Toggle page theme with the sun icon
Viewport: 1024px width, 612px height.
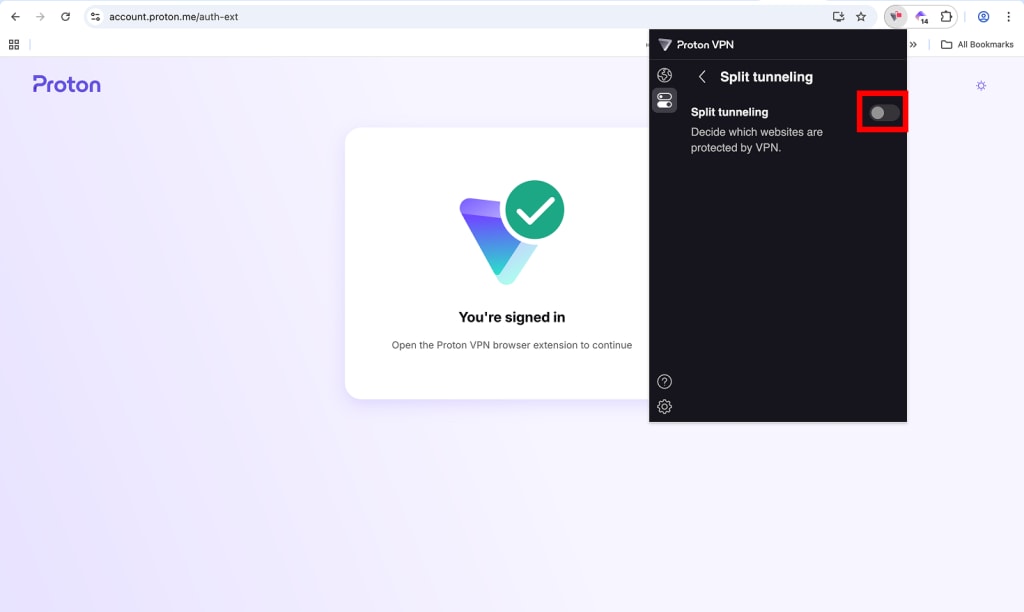(981, 86)
